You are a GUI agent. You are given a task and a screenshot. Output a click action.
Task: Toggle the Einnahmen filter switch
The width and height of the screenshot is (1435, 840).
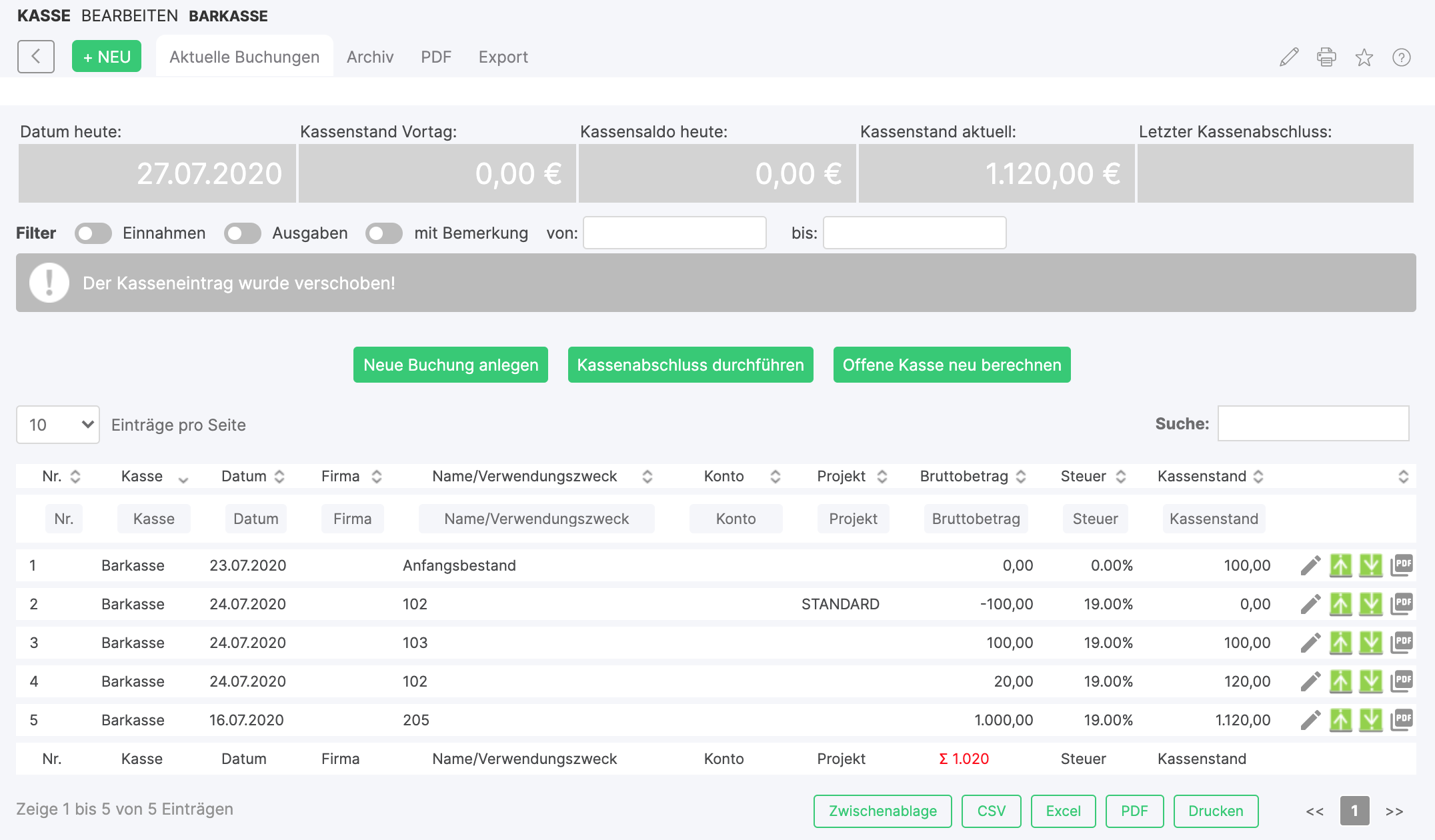pyautogui.click(x=93, y=233)
